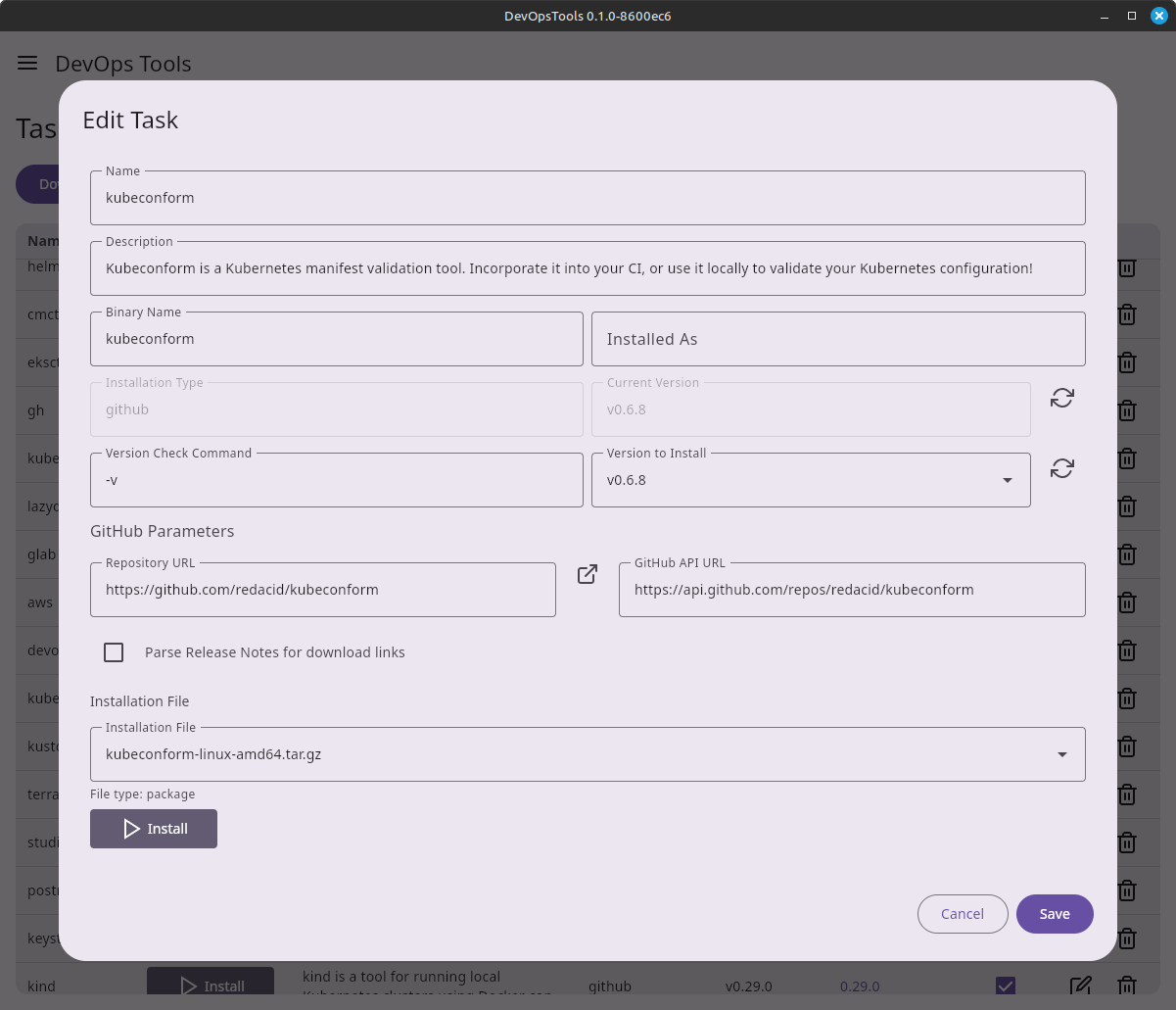The height and width of the screenshot is (1010, 1176).
Task: Select the Tasks page heading
Action: tap(34, 127)
